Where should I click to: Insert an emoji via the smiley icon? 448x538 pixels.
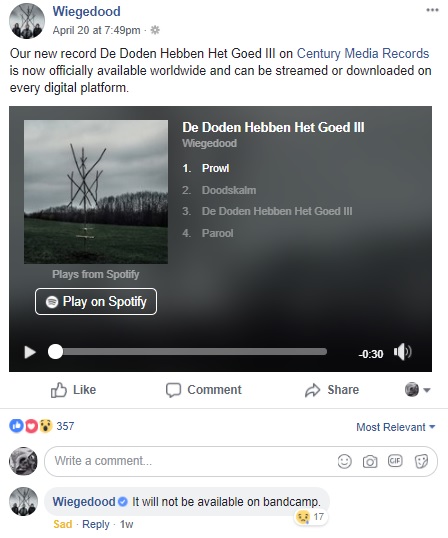(x=344, y=461)
